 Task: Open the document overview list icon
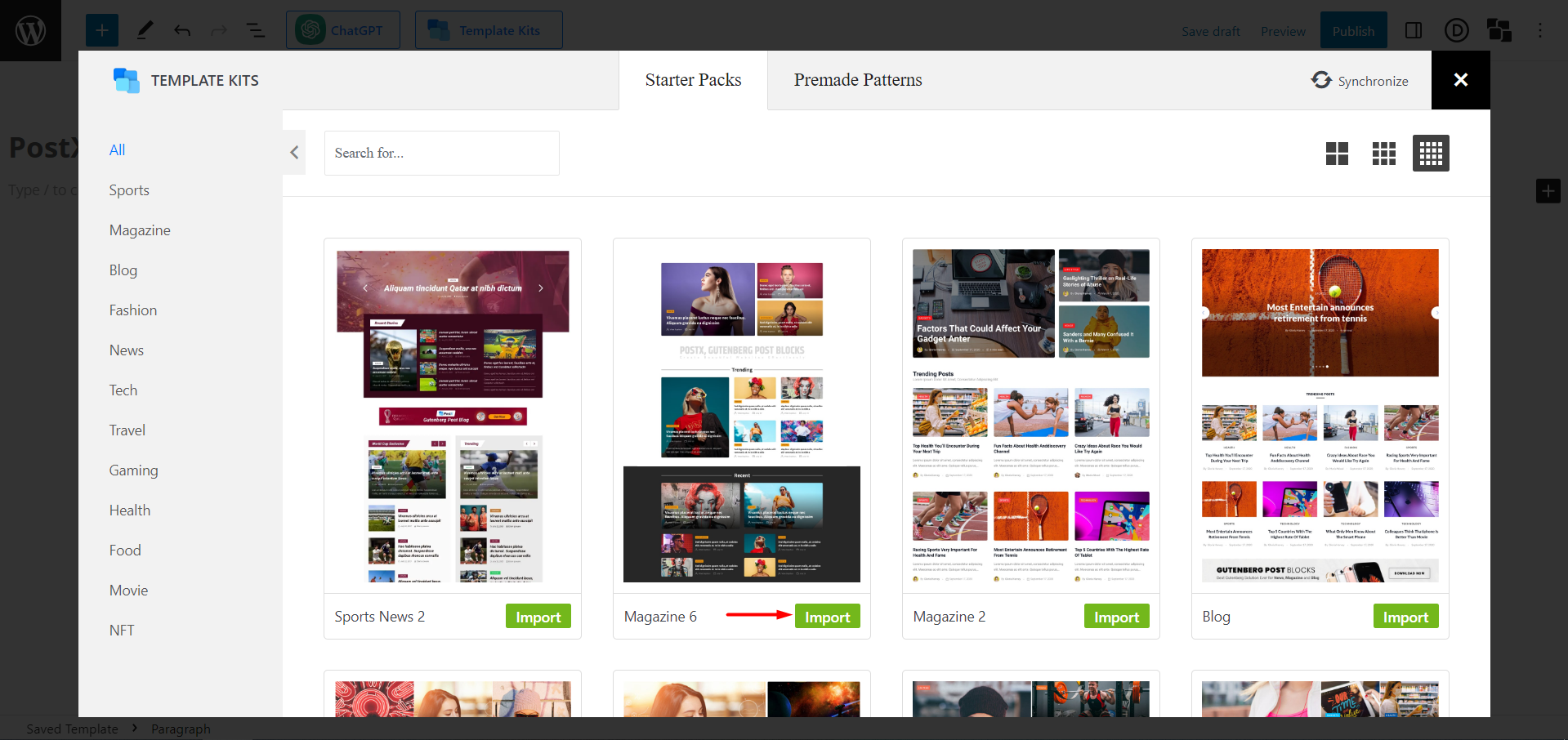[x=256, y=30]
